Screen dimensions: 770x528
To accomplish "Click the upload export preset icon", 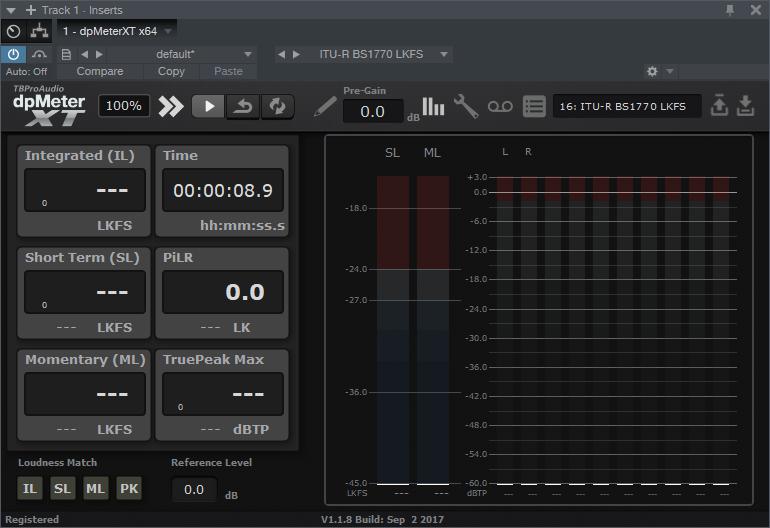I will pyautogui.click(x=719, y=106).
